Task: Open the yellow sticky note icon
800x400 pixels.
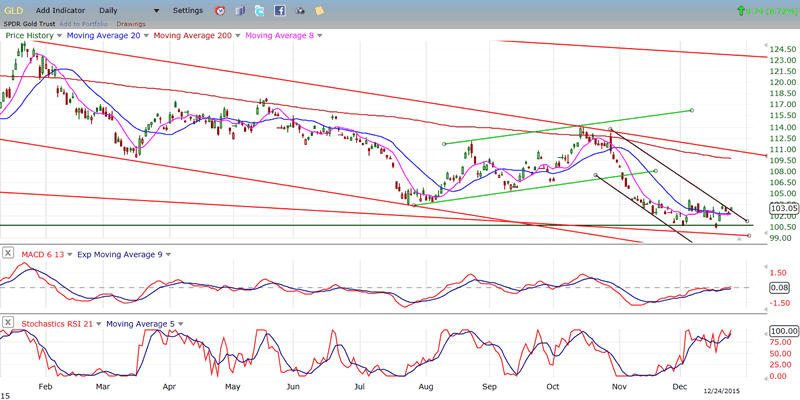Action: coord(319,10)
